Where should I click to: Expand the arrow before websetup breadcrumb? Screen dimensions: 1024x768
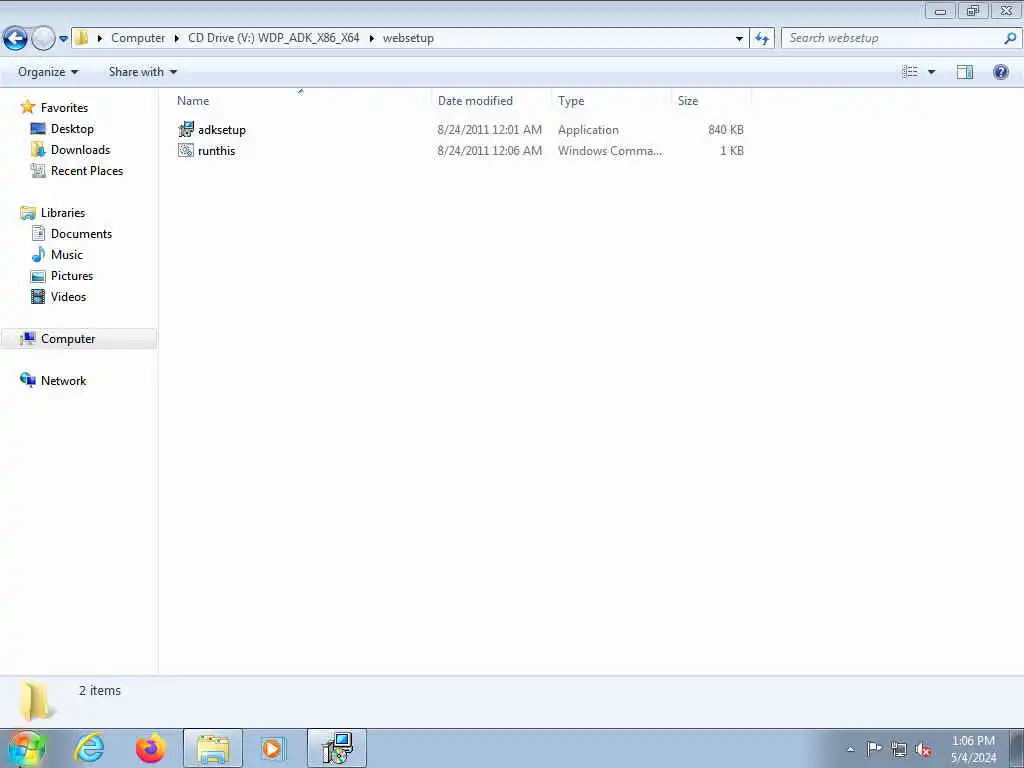(372, 38)
